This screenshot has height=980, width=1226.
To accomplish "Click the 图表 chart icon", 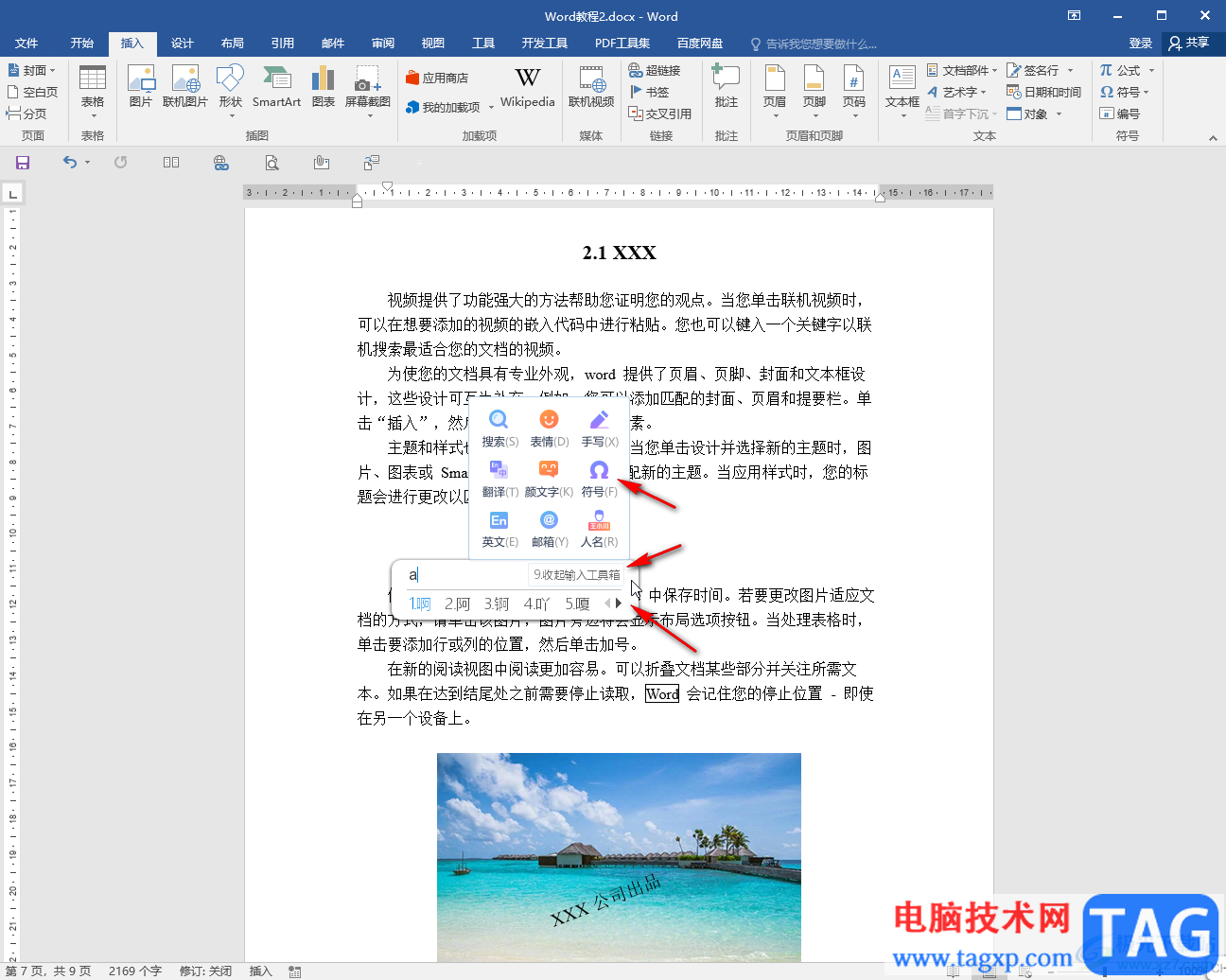I will tap(324, 87).
